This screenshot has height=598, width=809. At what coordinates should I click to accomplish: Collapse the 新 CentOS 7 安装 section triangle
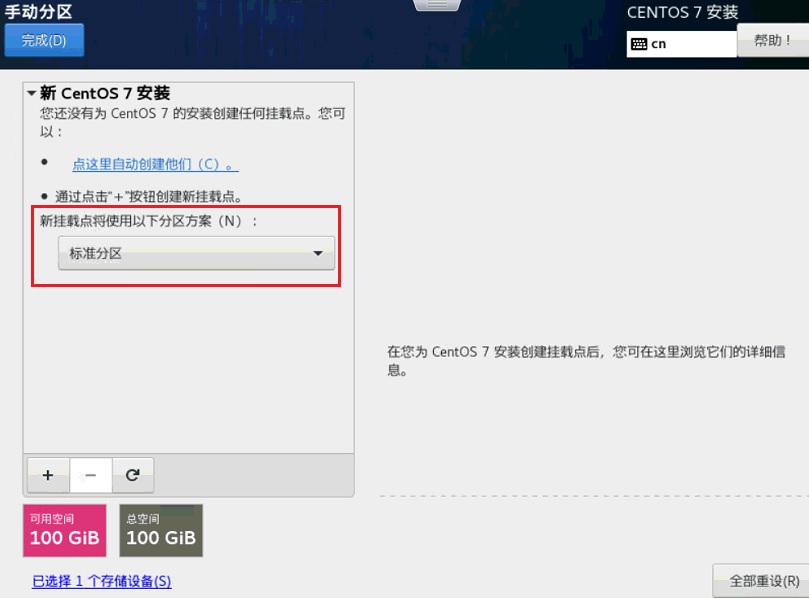(x=31, y=93)
